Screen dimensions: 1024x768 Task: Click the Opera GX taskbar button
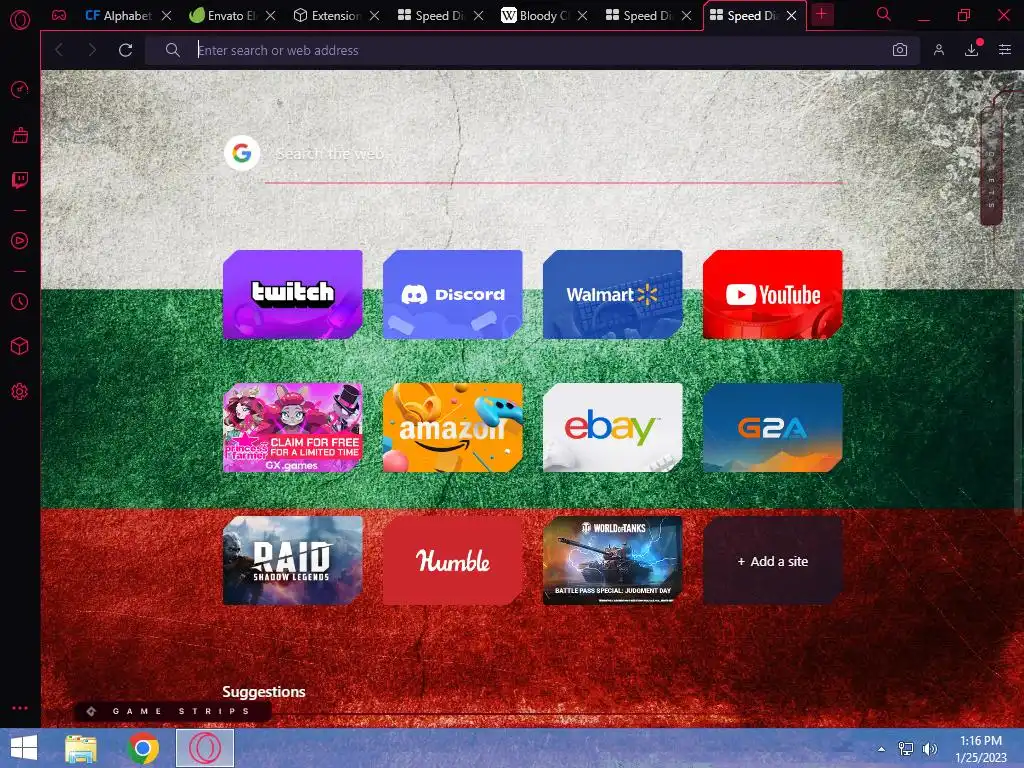click(x=205, y=748)
